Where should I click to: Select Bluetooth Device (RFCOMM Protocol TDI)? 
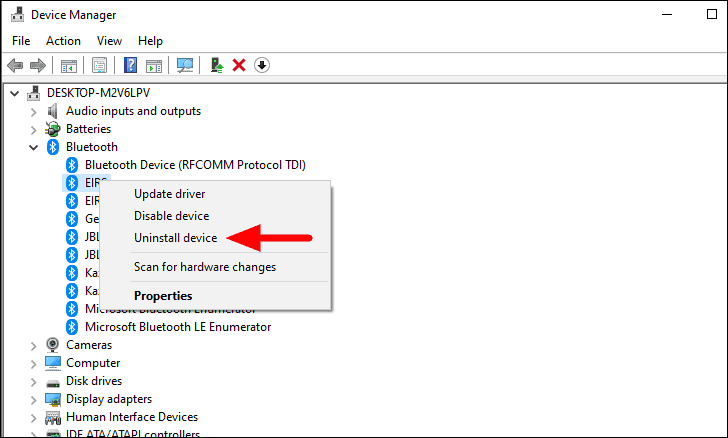point(195,165)
